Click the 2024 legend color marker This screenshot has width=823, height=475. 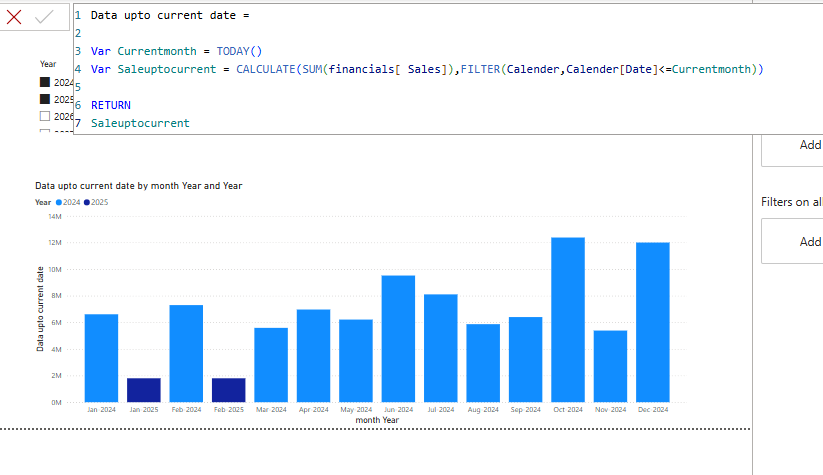pyautogui.click(x=59, y=202)
